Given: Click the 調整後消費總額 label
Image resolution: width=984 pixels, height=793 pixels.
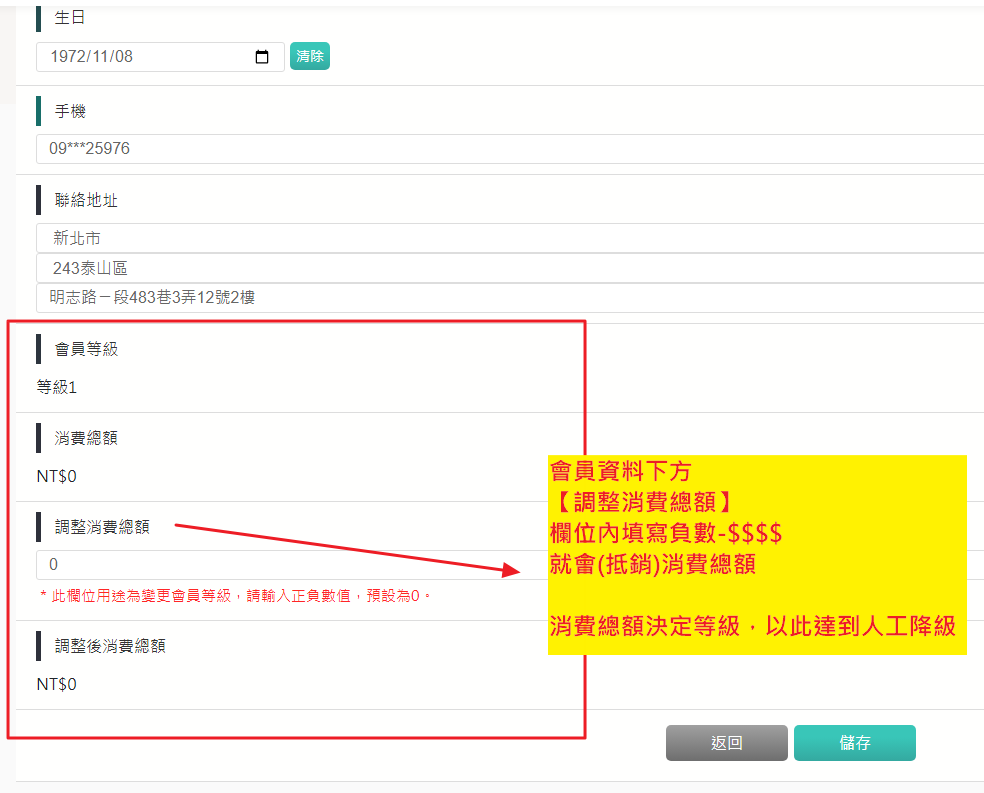Looking at the screenshot, I should click(x=110, y=646).
